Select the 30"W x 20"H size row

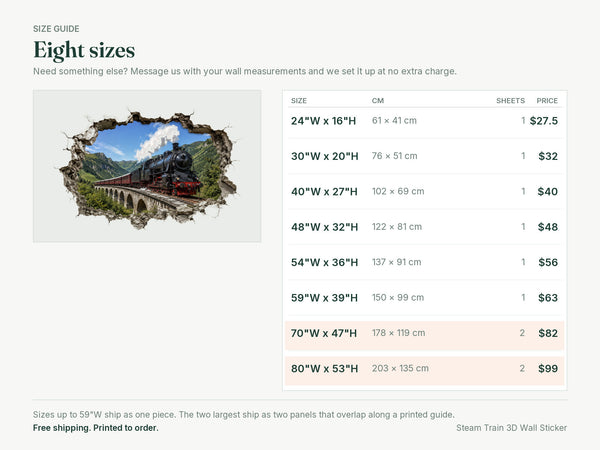[425, 156]
